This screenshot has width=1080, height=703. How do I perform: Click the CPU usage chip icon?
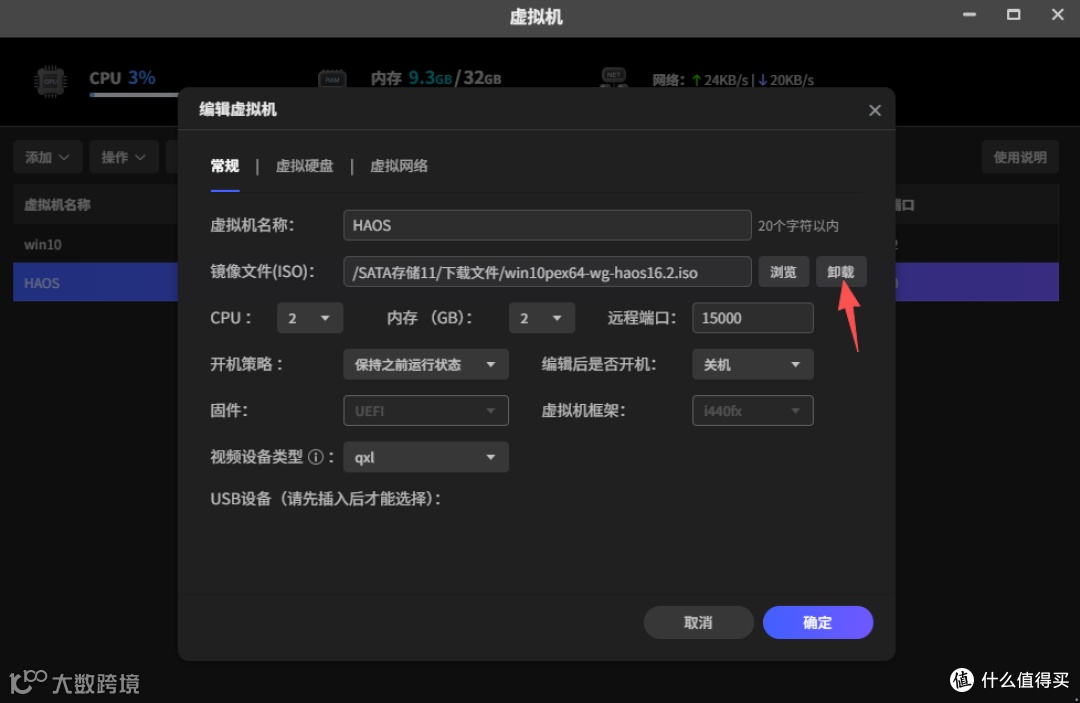coord(50,80)
